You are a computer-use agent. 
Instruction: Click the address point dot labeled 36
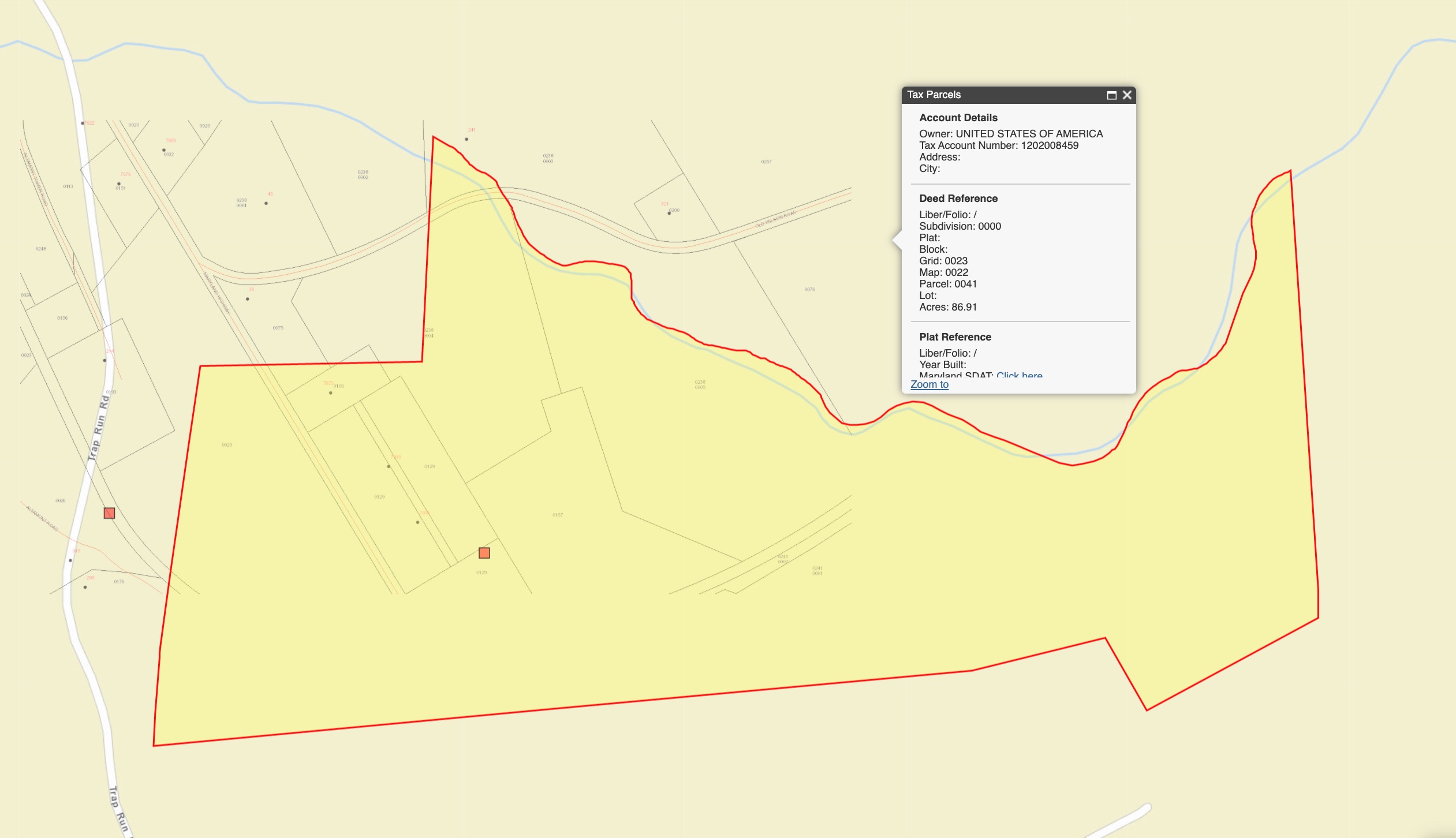(248, 299)
